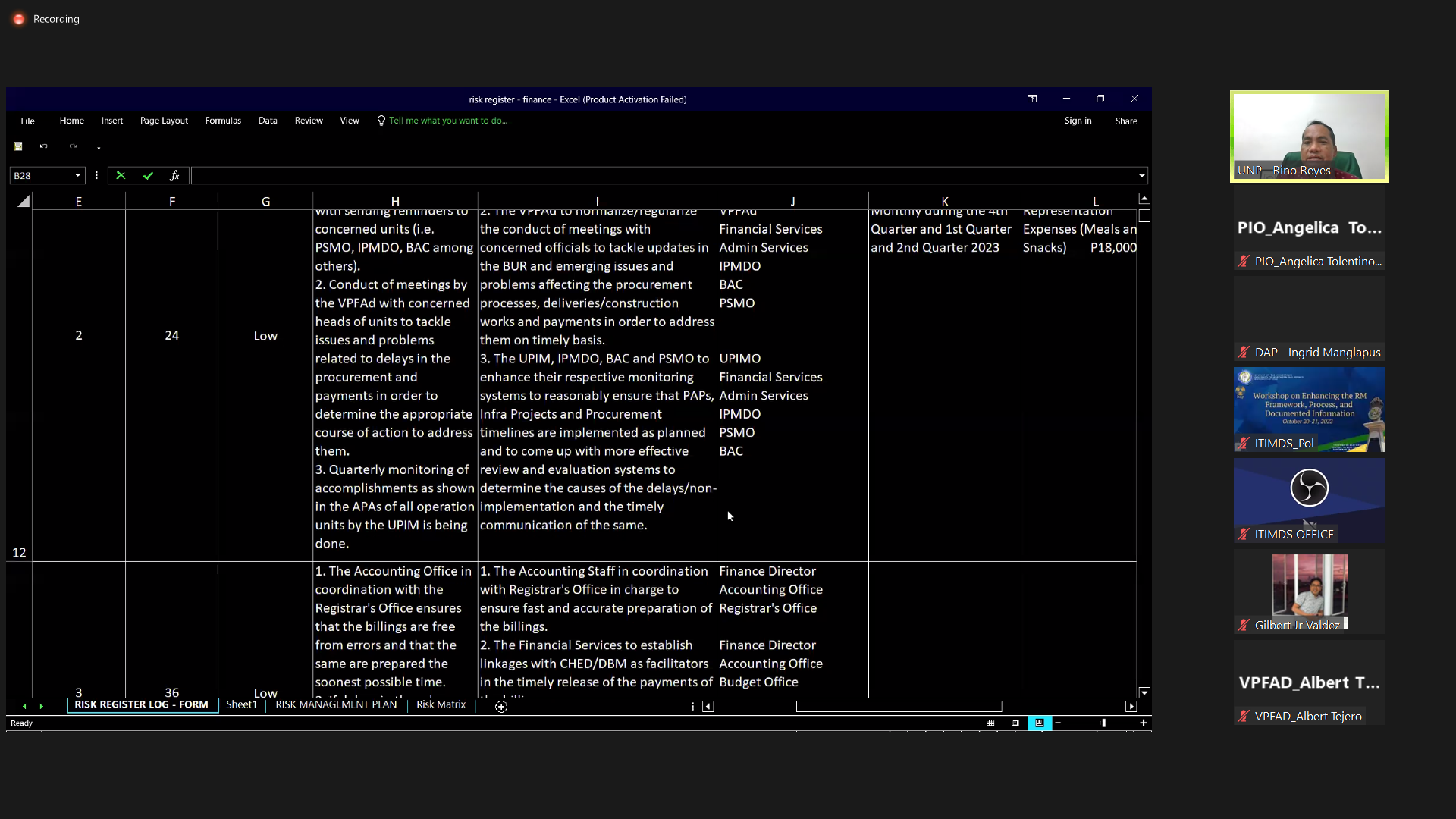This screenshot has height=819, width=1456.
Task: Click vertical scrollbar up arrow
Action: (1144, 199)
